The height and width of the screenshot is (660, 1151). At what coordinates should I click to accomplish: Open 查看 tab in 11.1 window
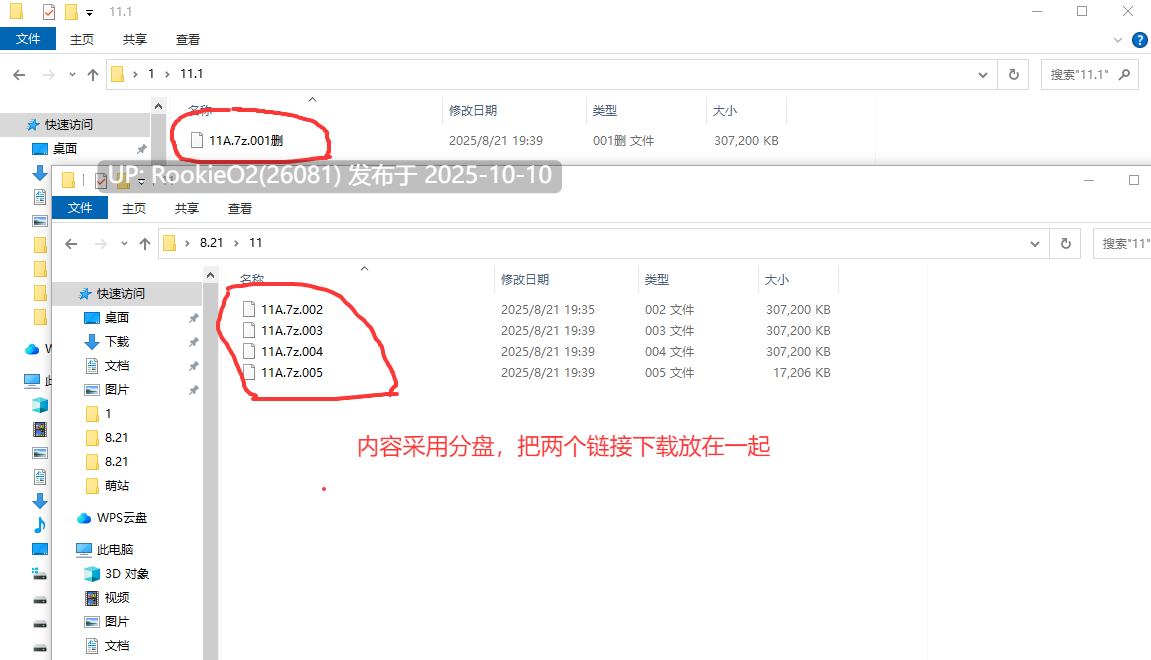point(188,40)
